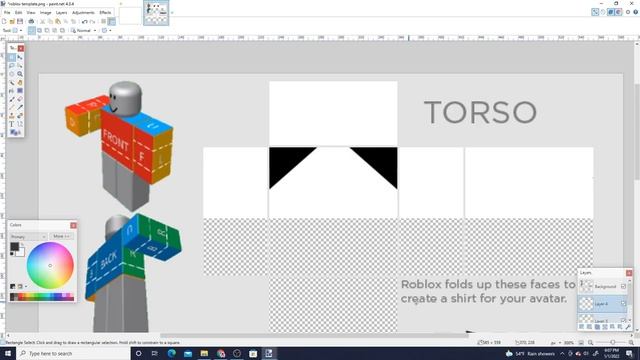Open the Image menu
Viewport: 640px width, 360px height.
[x=45, y=13]
